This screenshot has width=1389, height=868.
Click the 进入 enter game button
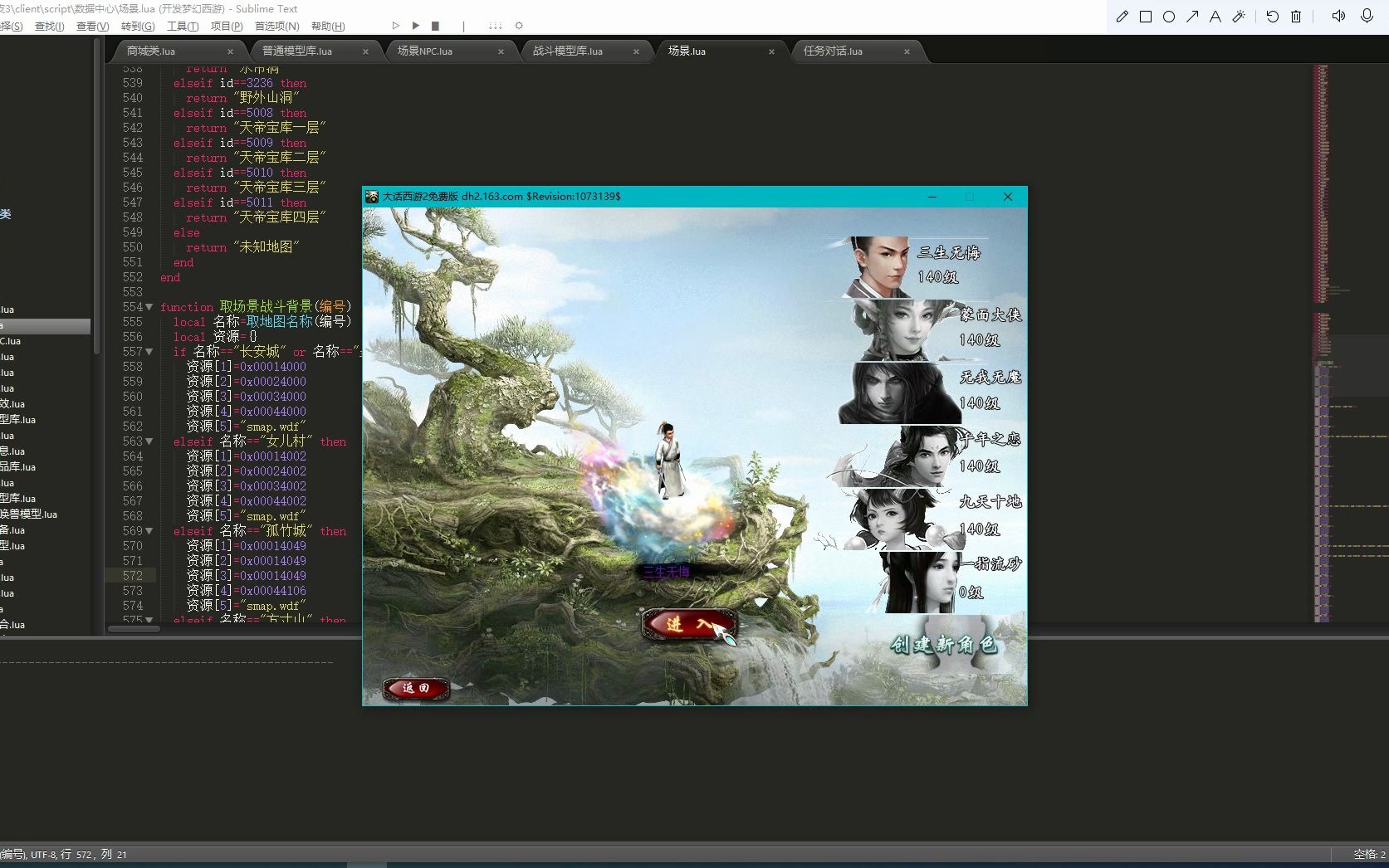tap(688, 624)
